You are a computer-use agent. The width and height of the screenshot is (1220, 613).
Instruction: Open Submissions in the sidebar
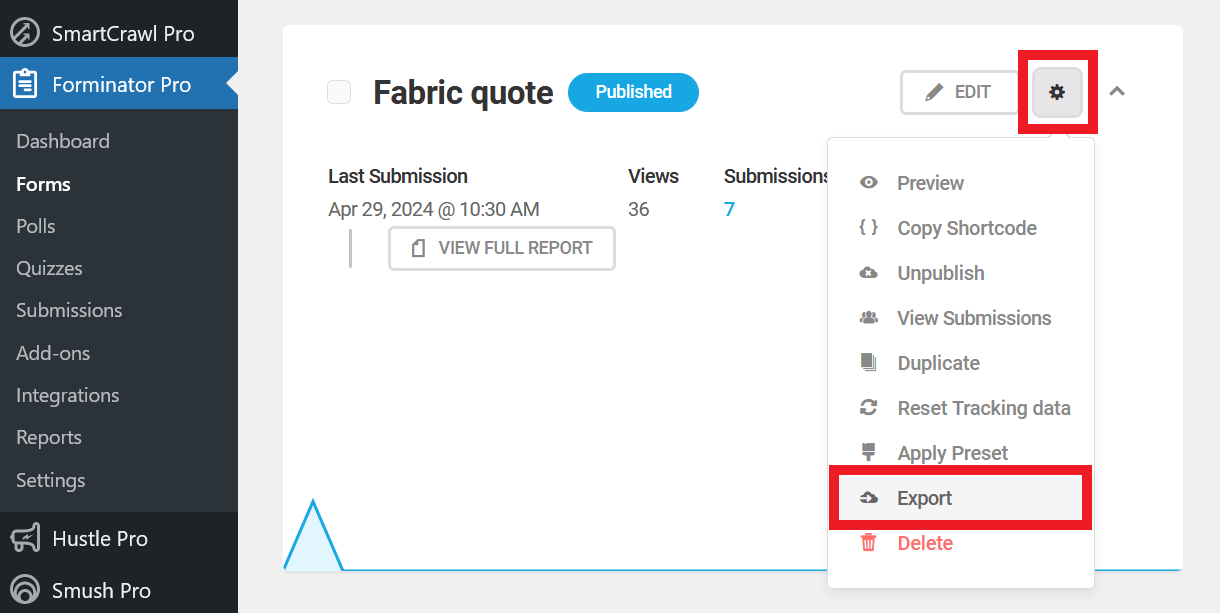(x=69, y=310)
